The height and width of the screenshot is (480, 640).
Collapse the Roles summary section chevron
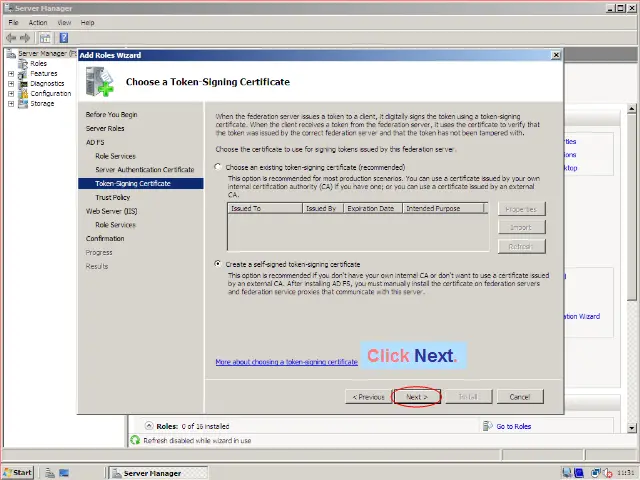tap(149, 426)
